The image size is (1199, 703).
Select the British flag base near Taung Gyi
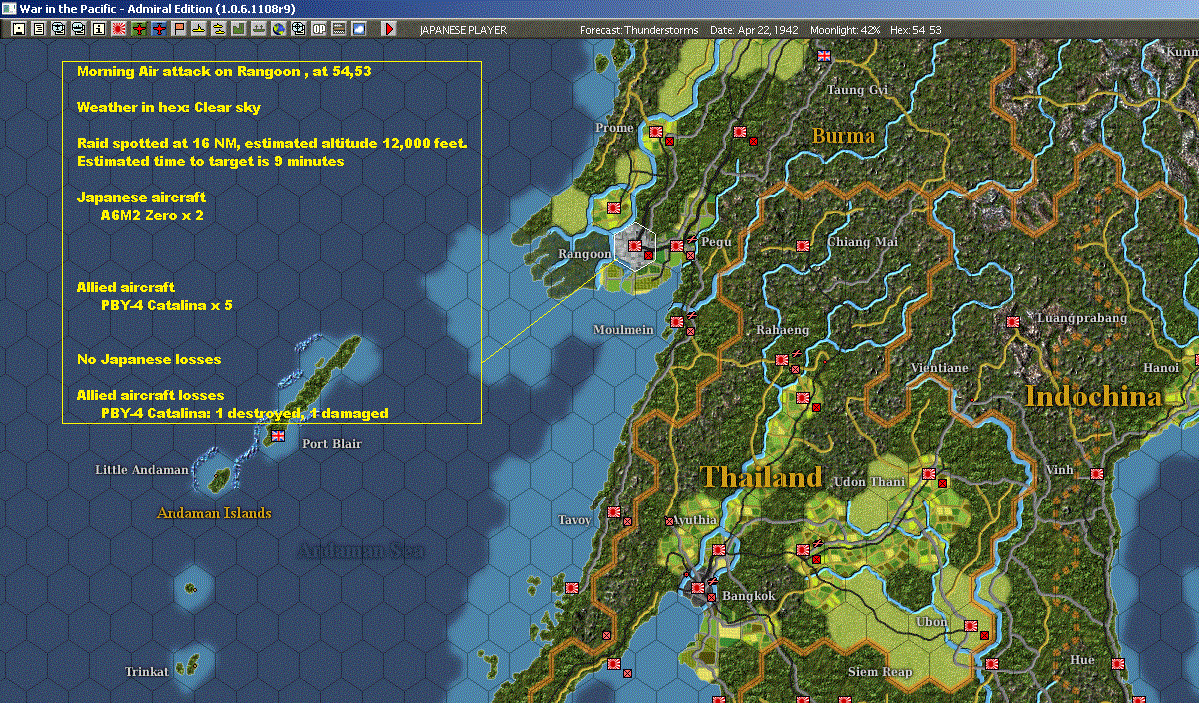(824, 56)
